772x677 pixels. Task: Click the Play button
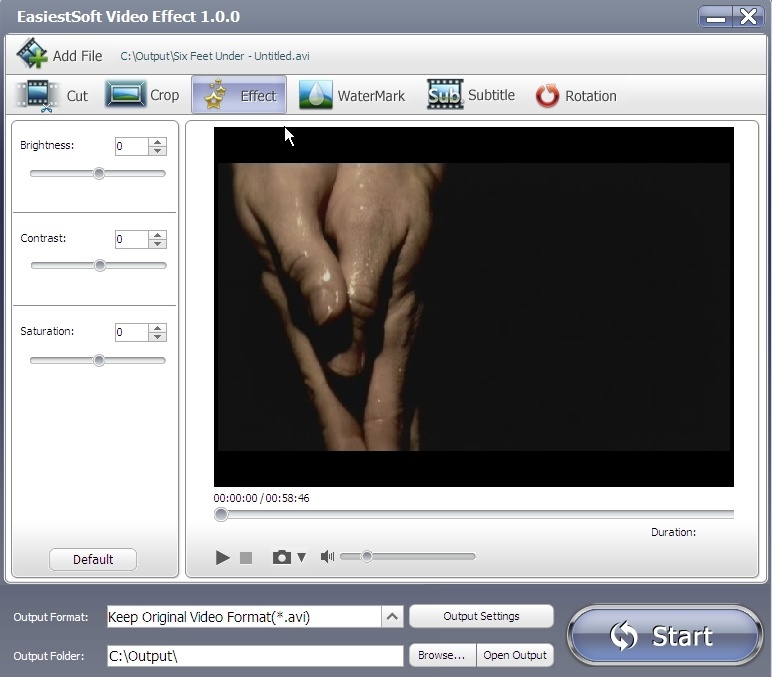223,558
